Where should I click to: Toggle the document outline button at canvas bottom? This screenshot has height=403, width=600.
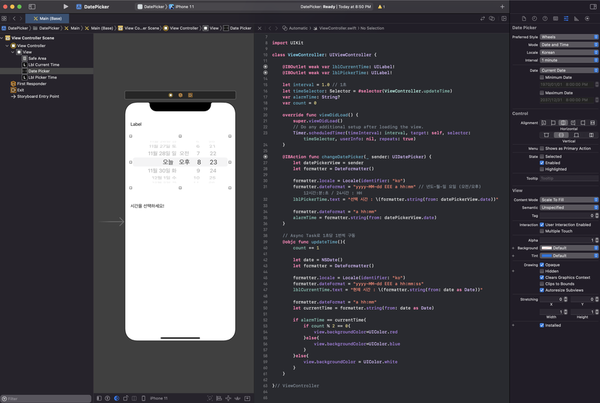(x=99, y=398)
